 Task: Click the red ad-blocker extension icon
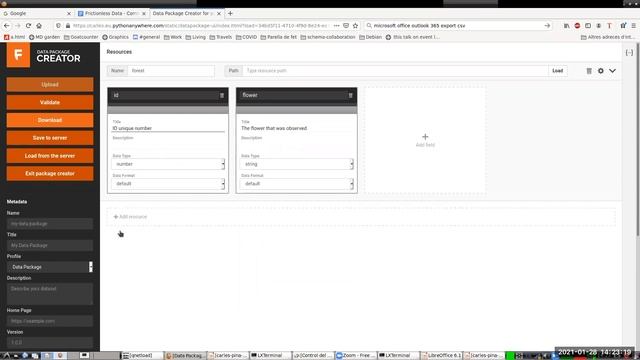point(577,25)
